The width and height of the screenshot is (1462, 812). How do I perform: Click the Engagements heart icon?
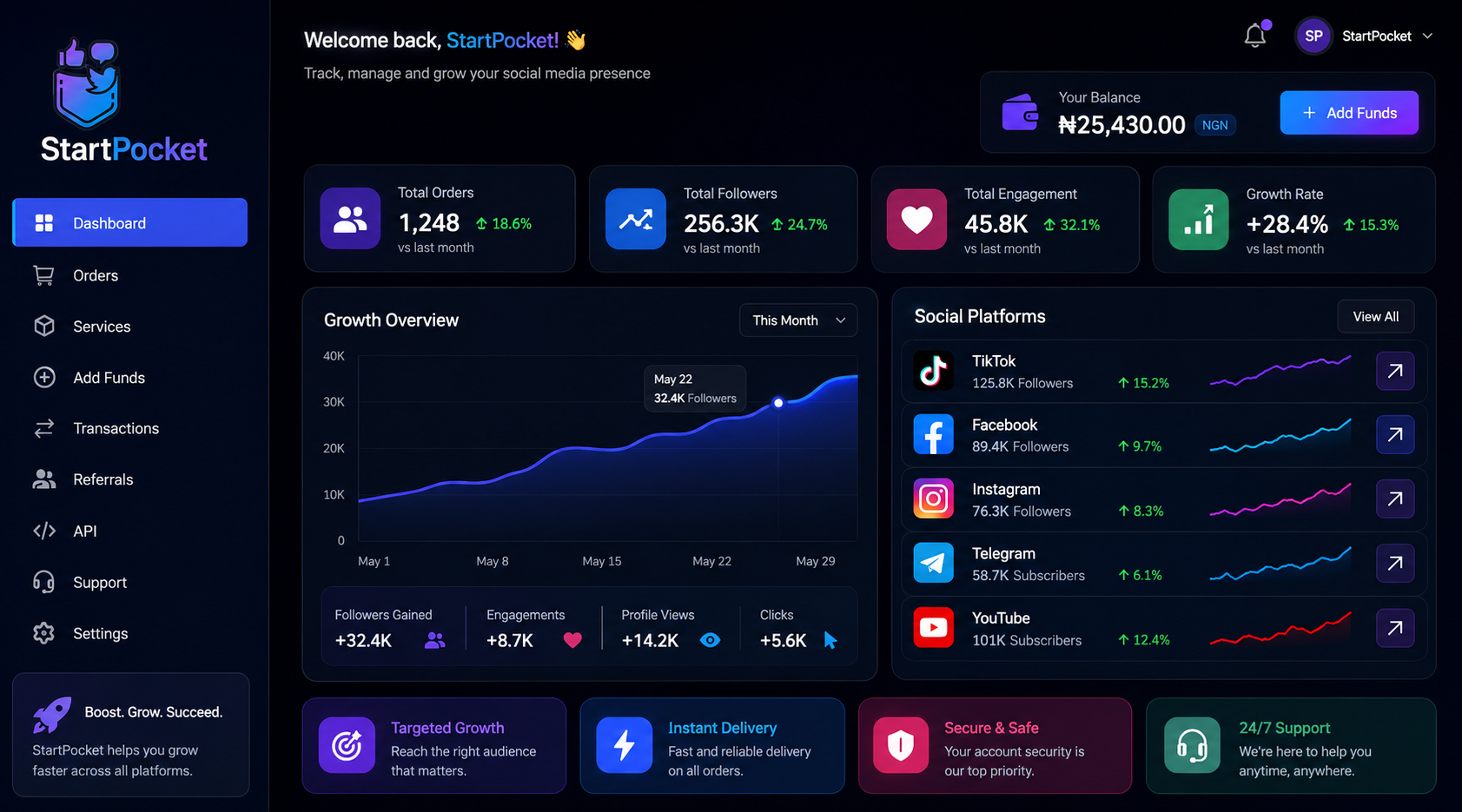click(572, 641)
